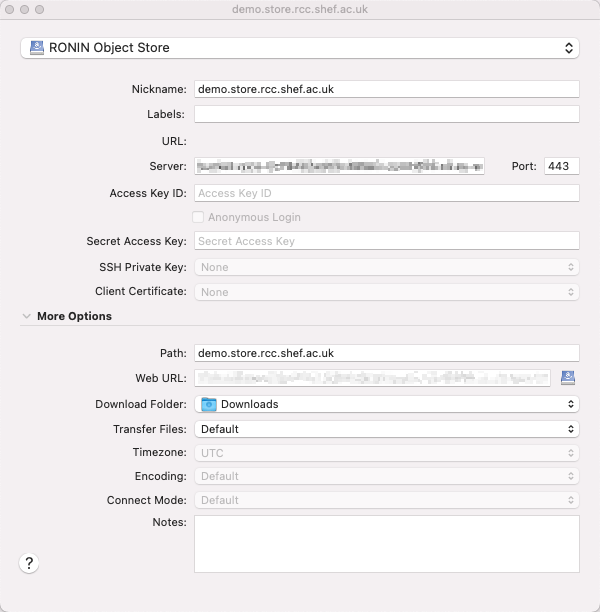Open the help question mark button
Viewport: 600px width, 612px height.
[29, 563]
